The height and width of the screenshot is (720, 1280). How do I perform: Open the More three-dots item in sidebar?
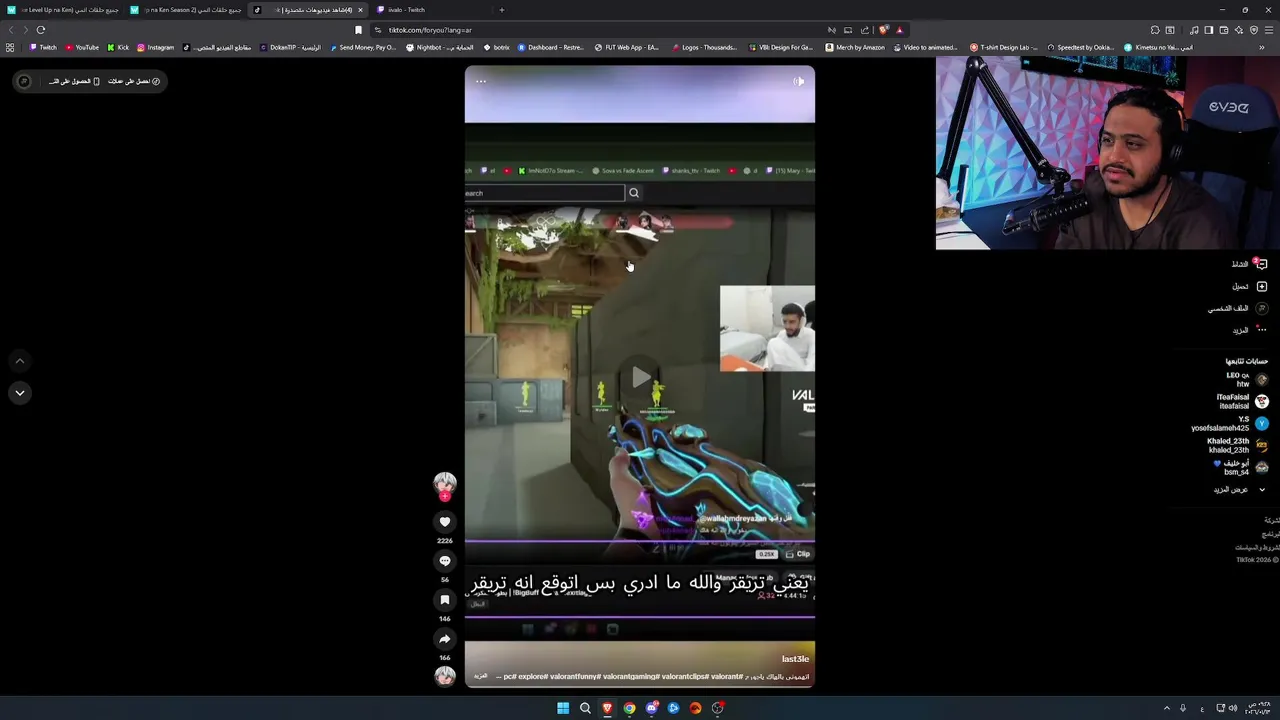coord(1262,330)
